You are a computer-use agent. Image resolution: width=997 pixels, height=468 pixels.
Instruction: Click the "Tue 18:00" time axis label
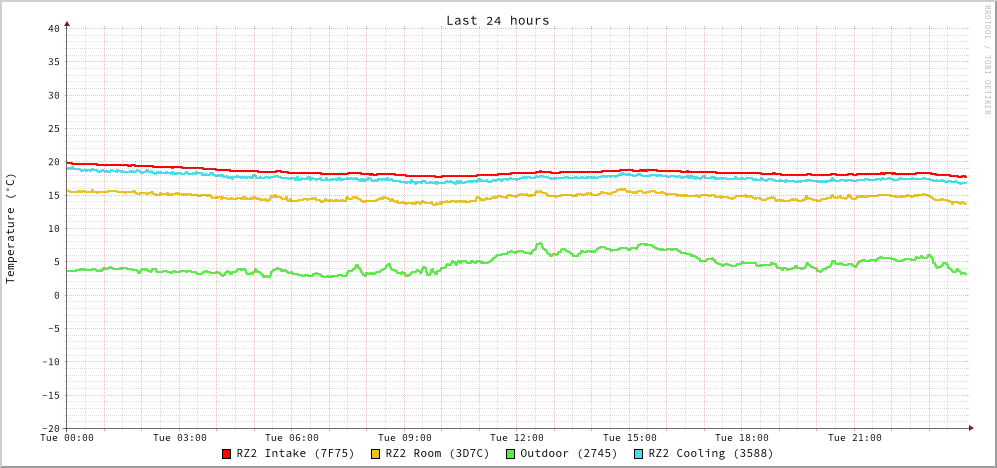pyautogui.click(x=742, y=438)
